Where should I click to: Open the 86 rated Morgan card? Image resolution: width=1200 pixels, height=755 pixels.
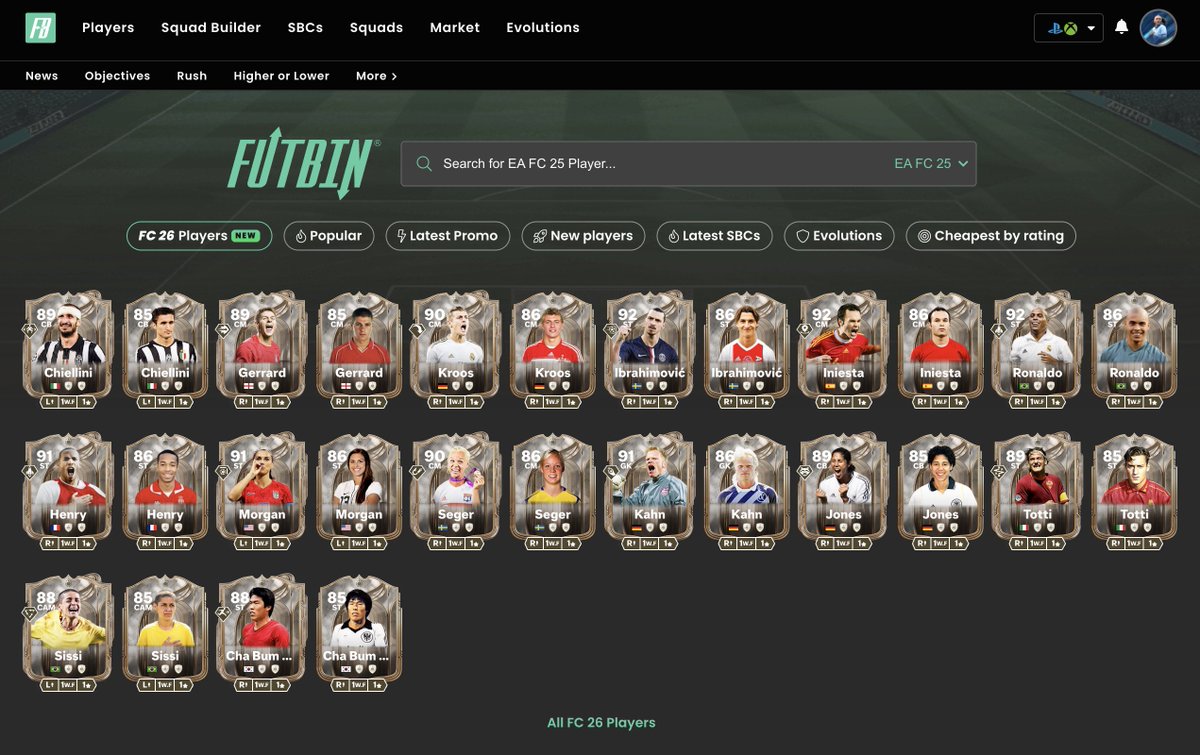coord(359,492)
